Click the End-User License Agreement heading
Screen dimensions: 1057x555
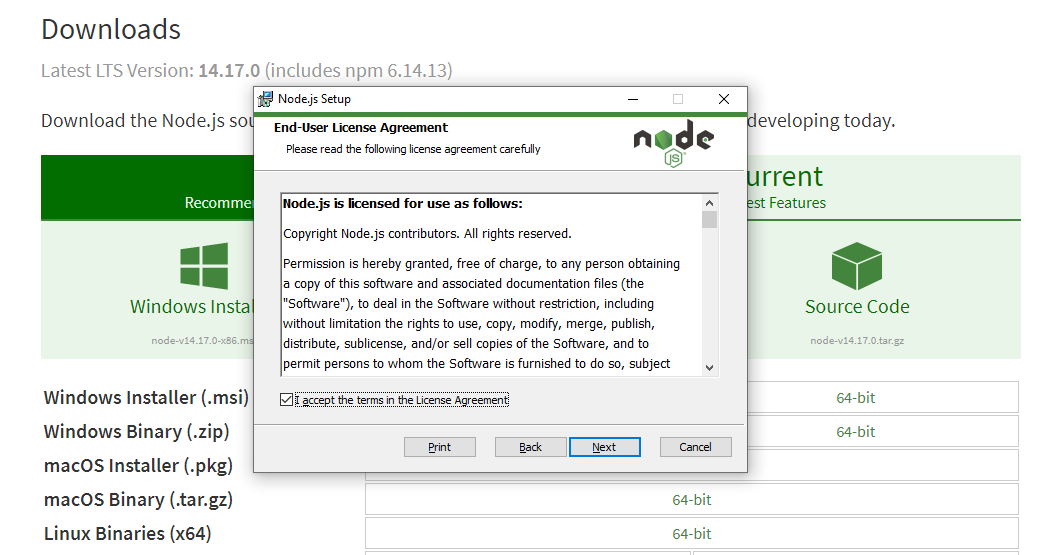[361, 127]
